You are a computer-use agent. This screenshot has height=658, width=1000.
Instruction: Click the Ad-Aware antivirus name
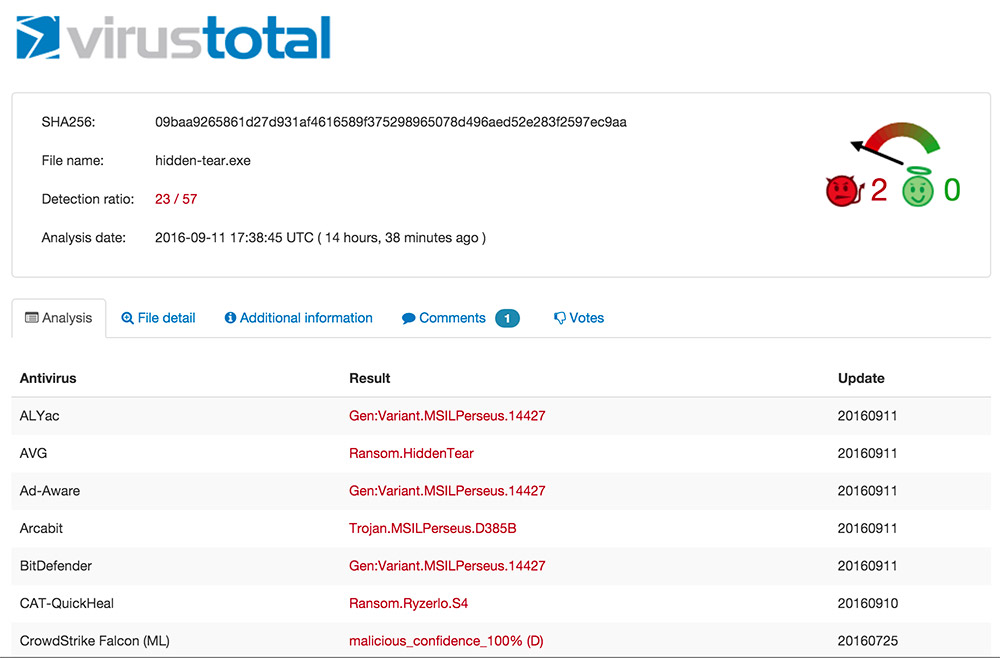pos(50,491)
